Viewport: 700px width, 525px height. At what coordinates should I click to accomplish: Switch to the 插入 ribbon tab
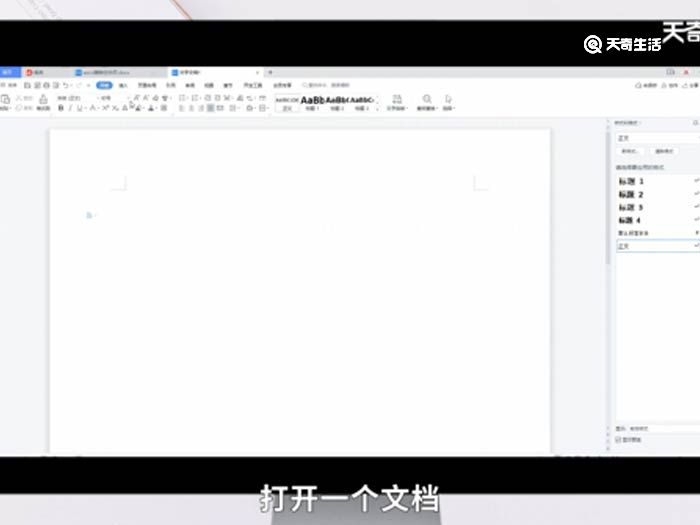pyautogui.click(x=123, y=85)
